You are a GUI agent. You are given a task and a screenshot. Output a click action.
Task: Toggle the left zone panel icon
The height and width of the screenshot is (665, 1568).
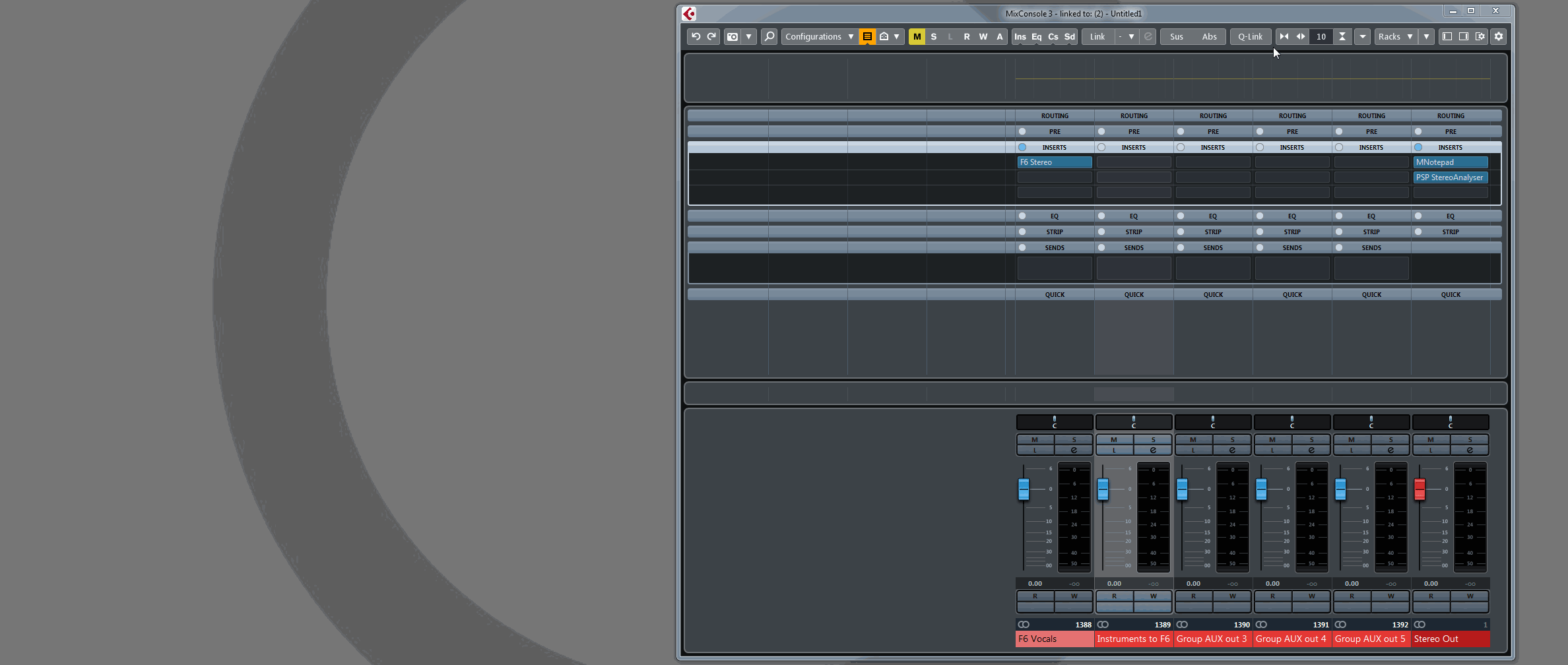point(1447,36)
